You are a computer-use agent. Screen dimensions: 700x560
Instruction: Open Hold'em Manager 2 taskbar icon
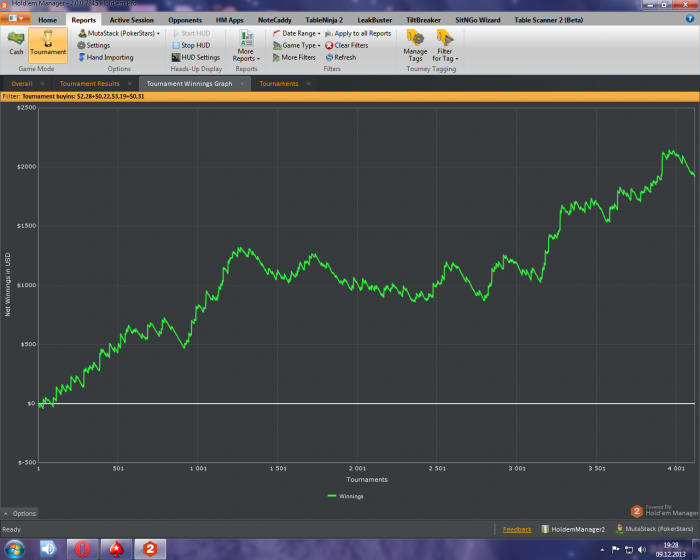click(x=150, y=549)
